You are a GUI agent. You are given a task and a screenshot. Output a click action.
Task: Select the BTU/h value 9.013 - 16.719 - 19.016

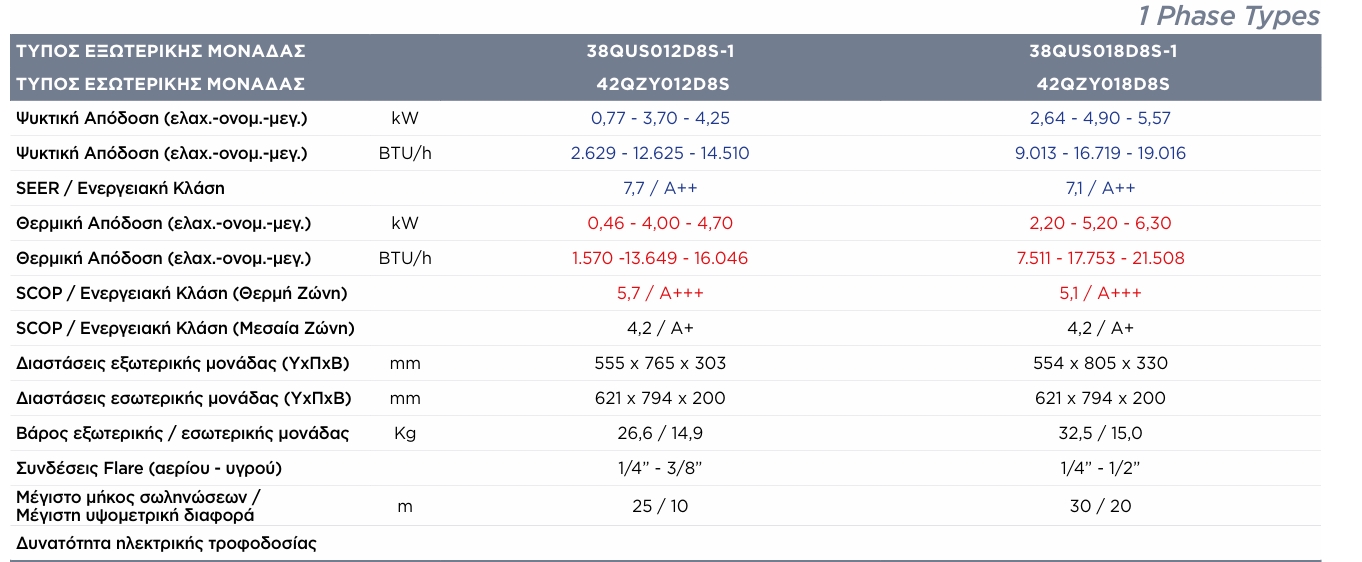click(1100, 153)
